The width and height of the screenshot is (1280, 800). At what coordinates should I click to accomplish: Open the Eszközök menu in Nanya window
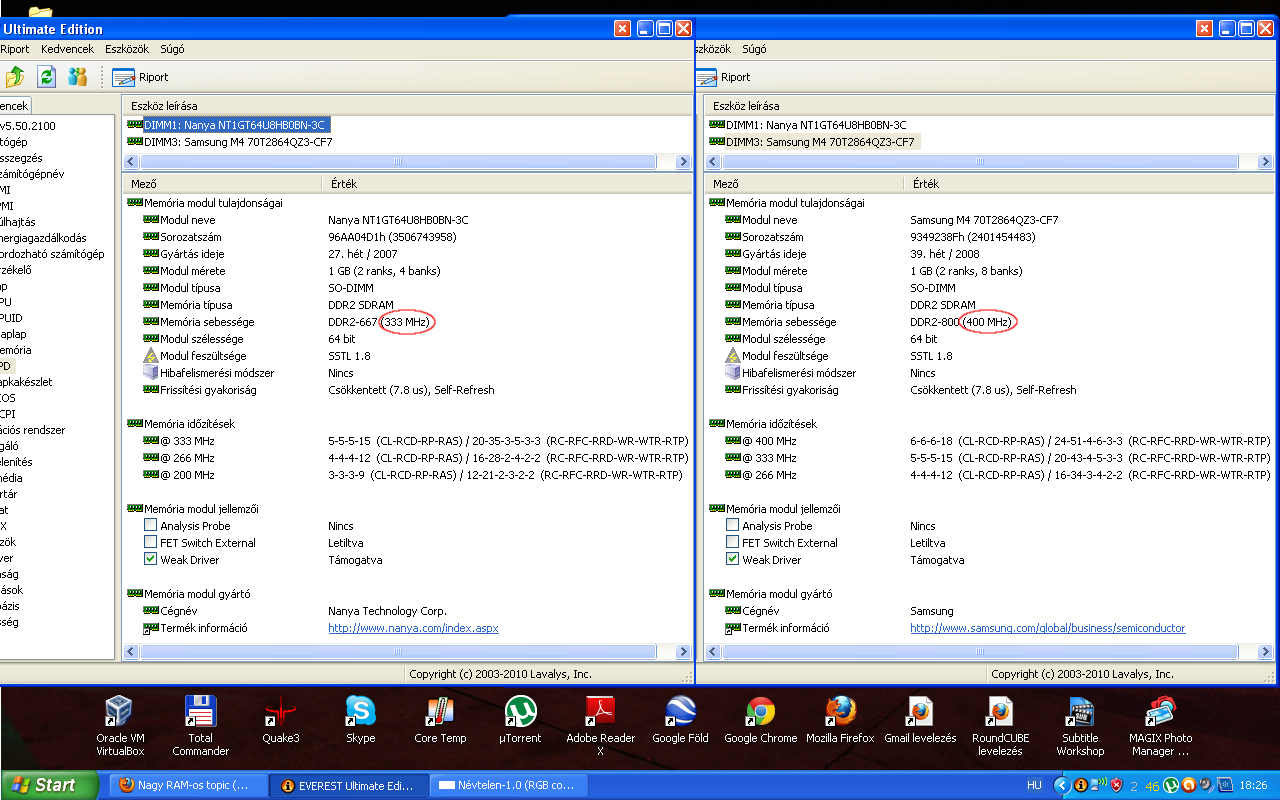pyautogui.click(x=127, y=48)
